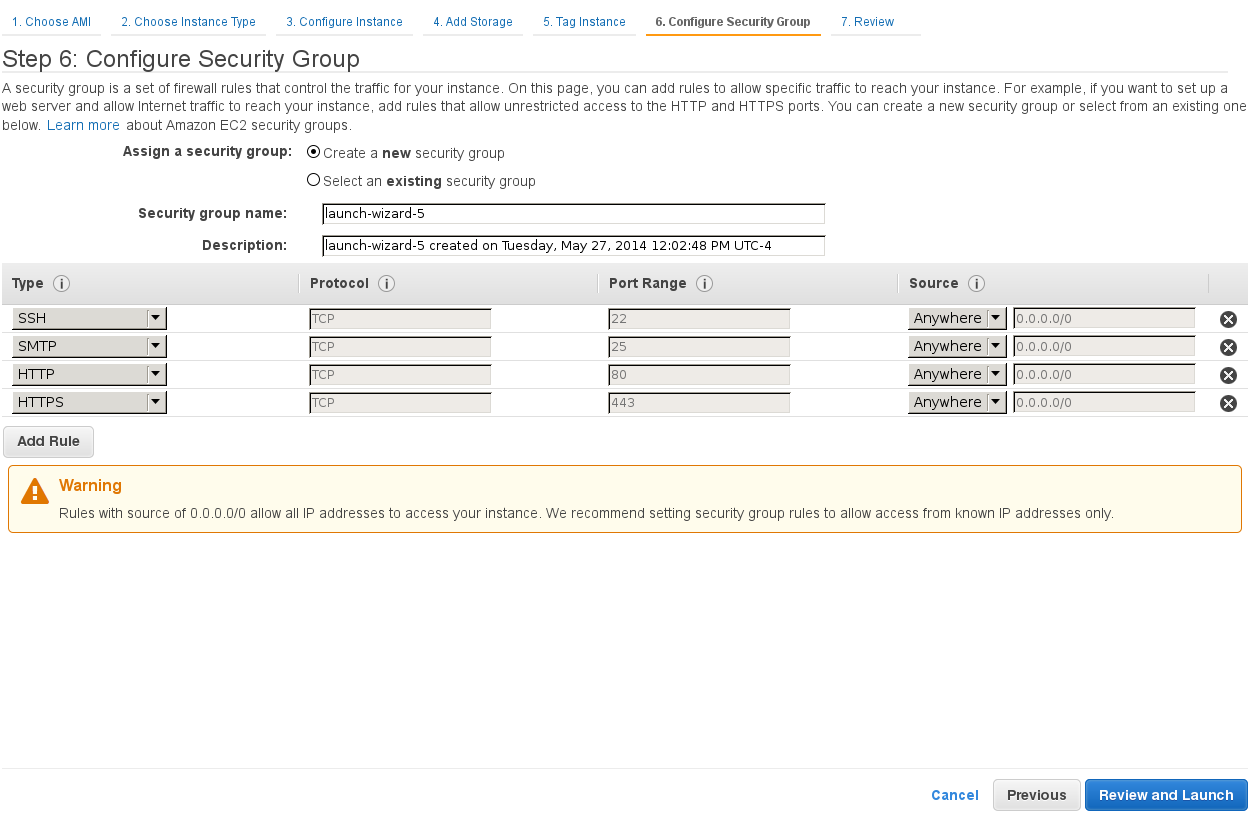Viewport: 1258px width, 821px height.
Task: Delete the SSH rule row
Action: pyautogui.click(x=1228, y=320)
